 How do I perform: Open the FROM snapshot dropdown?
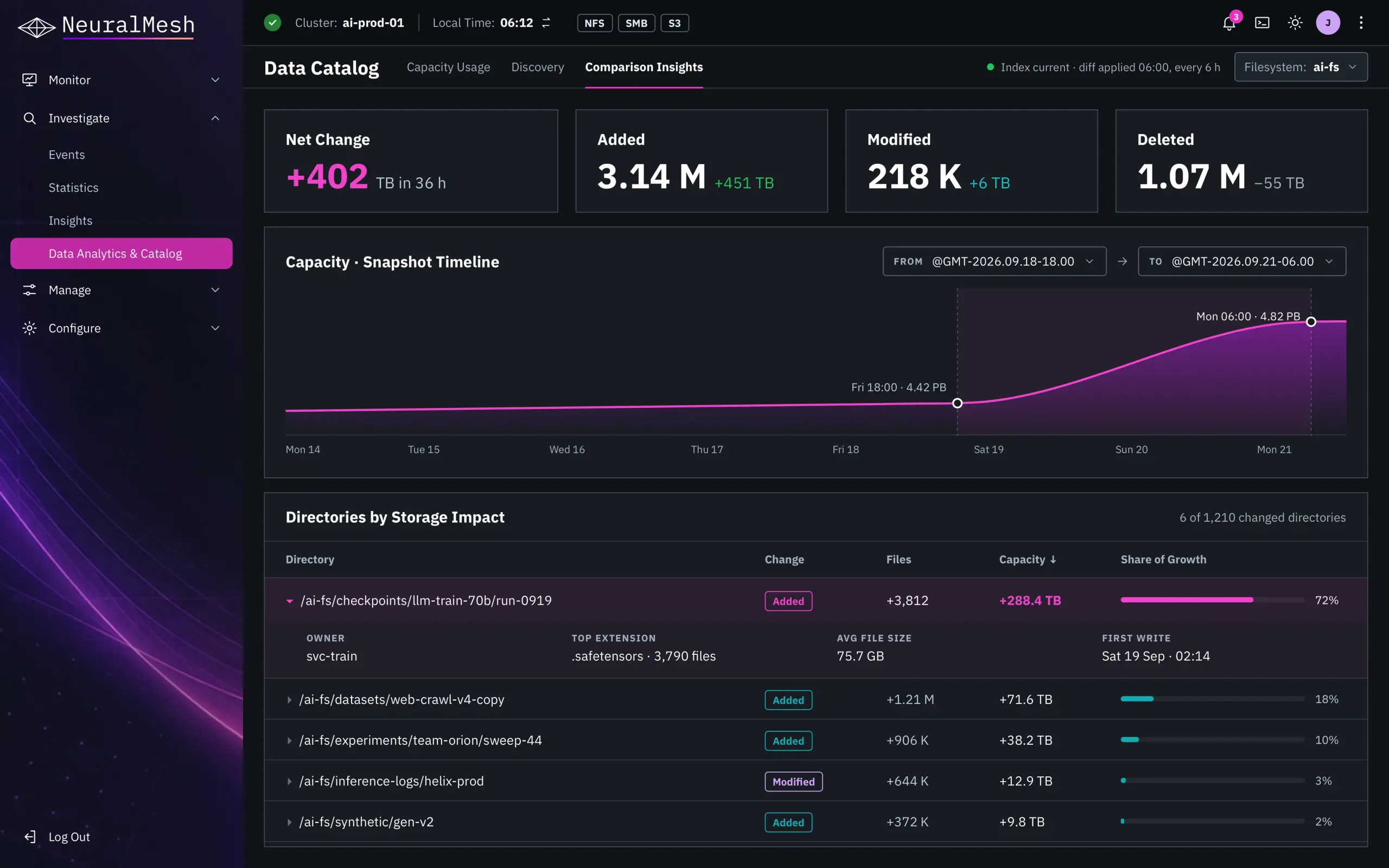[994, 261]
